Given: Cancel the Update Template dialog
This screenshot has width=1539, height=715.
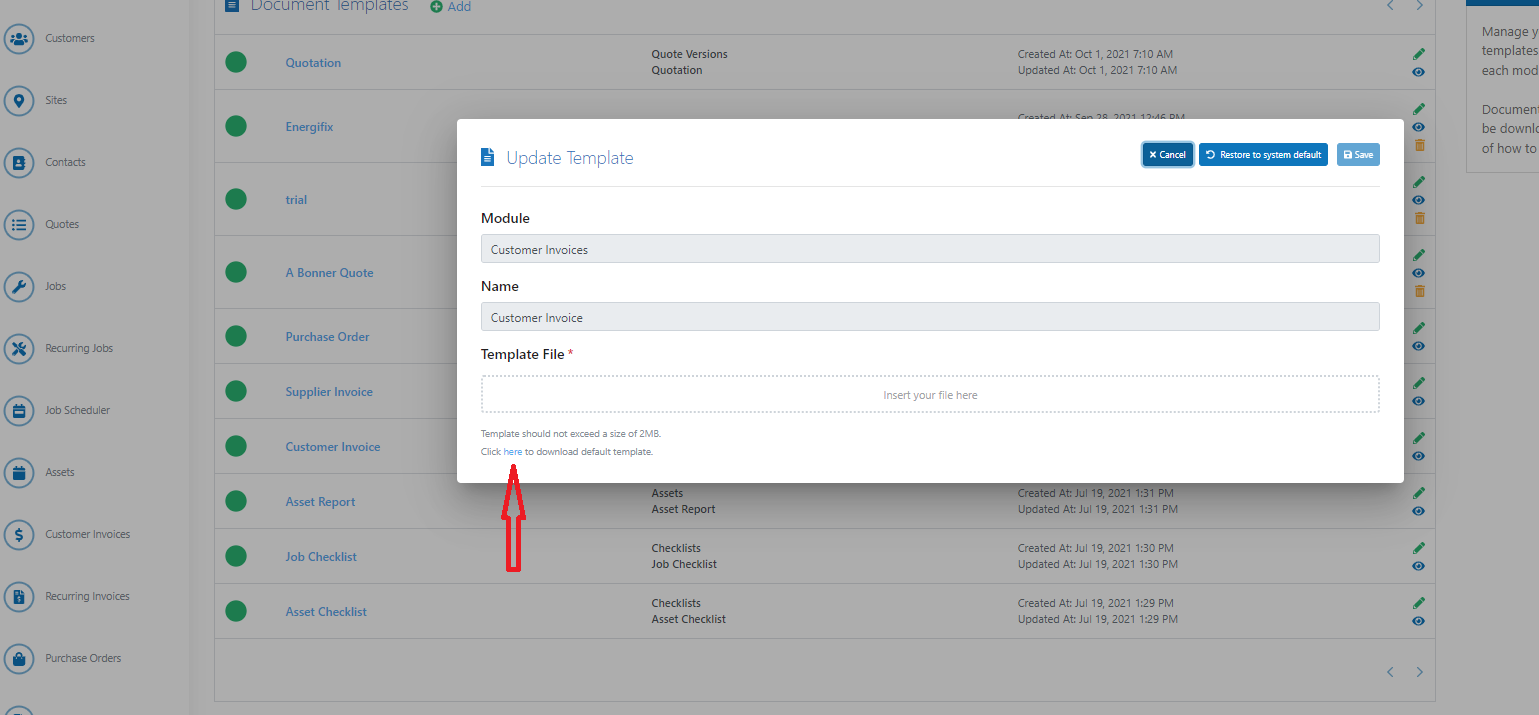Looking at the screenshot, I should tap(1168, 155).
